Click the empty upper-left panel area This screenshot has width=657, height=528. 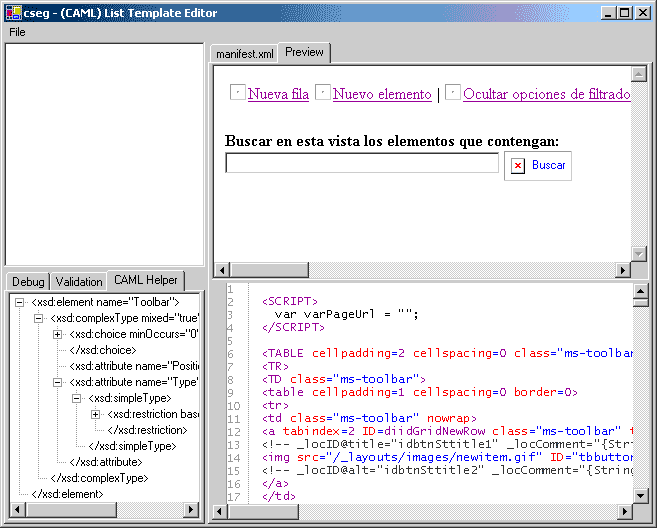tap(104, 154)
